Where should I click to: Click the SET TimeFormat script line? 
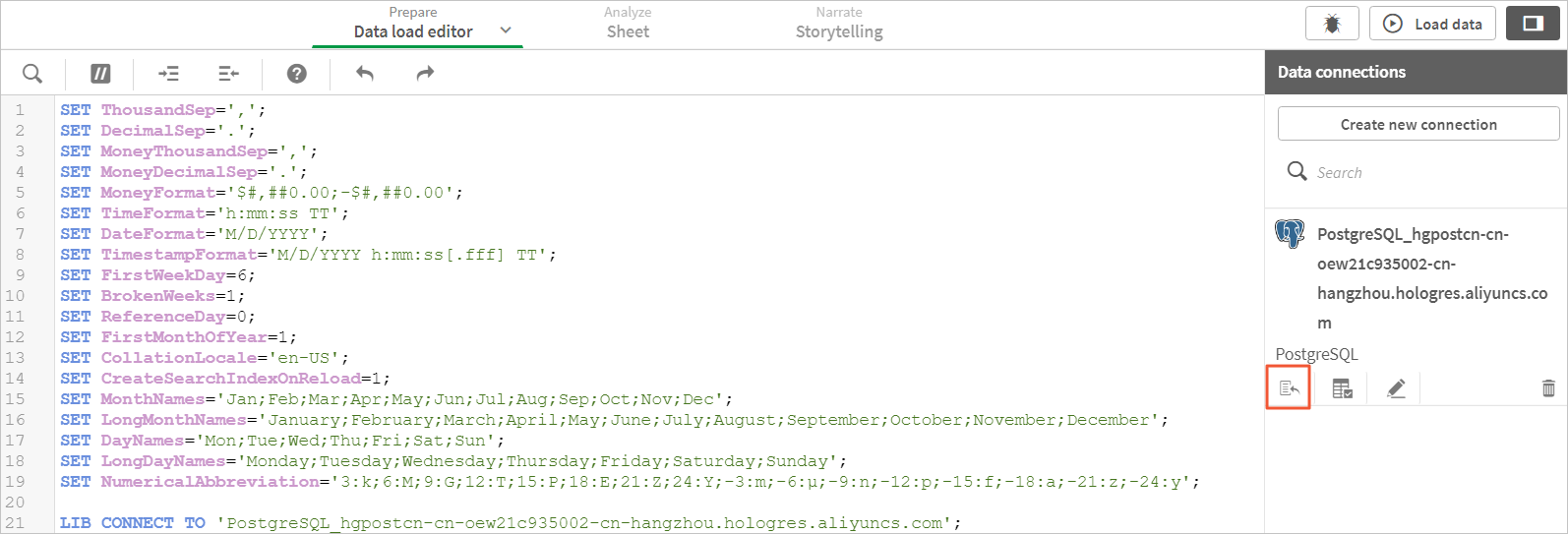pyautogui.click(x=204, y=213)
